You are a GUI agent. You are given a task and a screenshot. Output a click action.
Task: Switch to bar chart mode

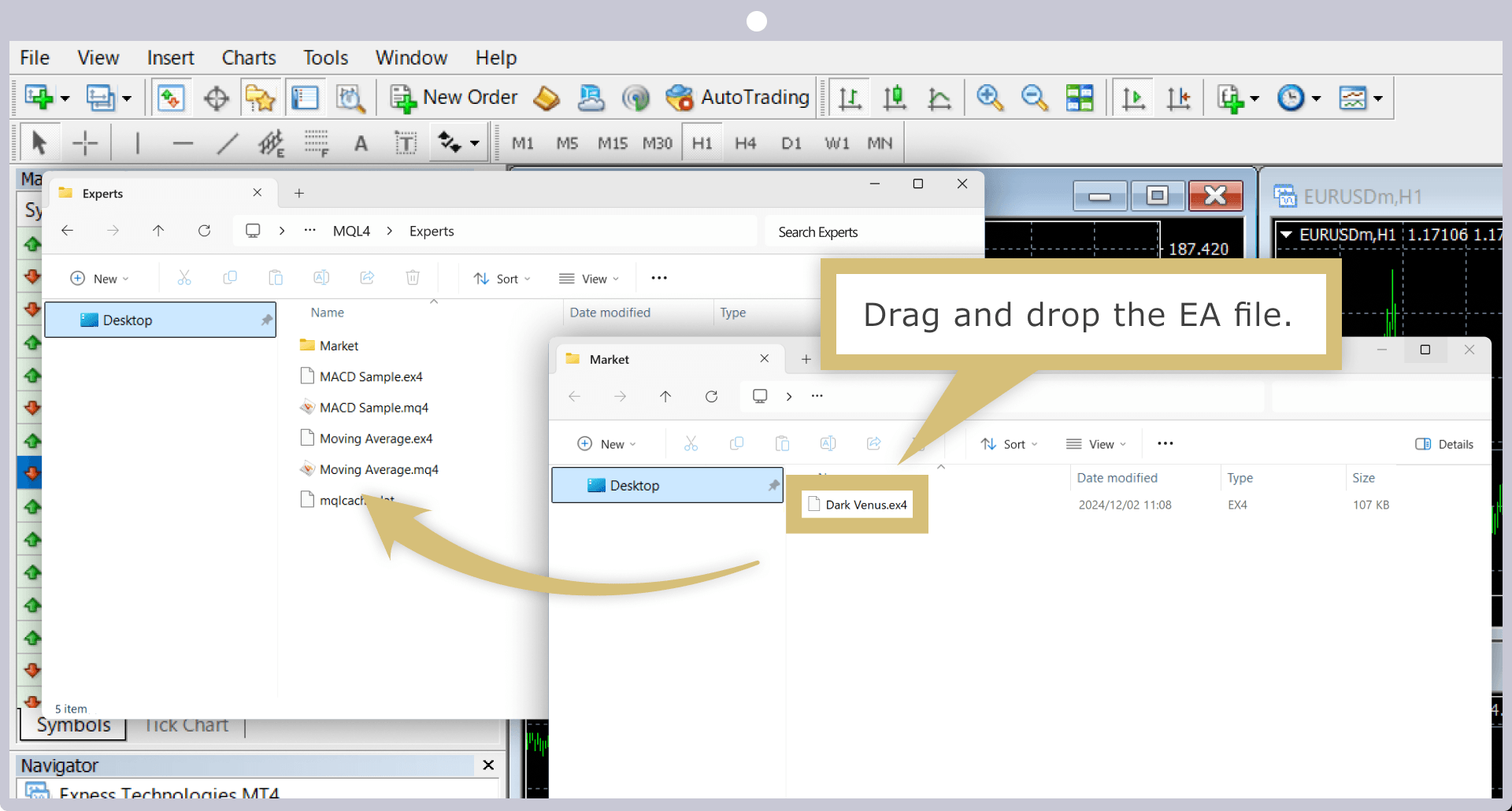tap(850, 98)
